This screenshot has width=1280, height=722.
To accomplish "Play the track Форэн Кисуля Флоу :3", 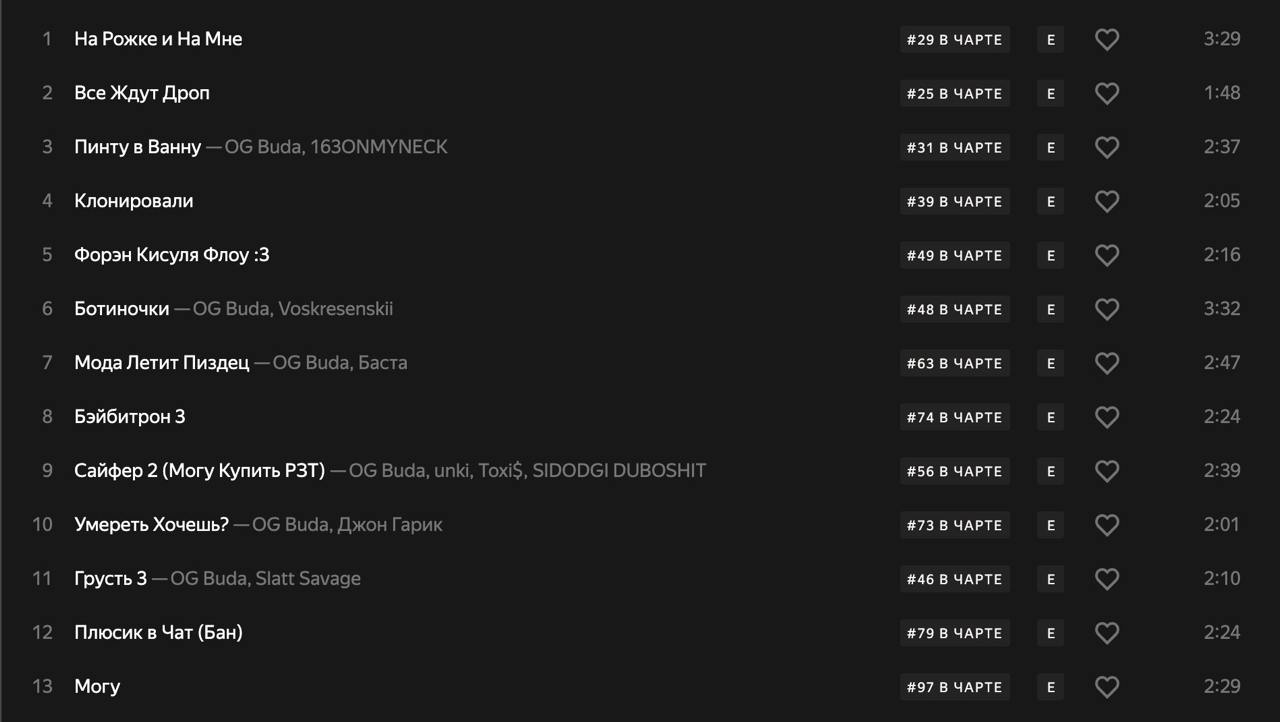I will point(172,255).
